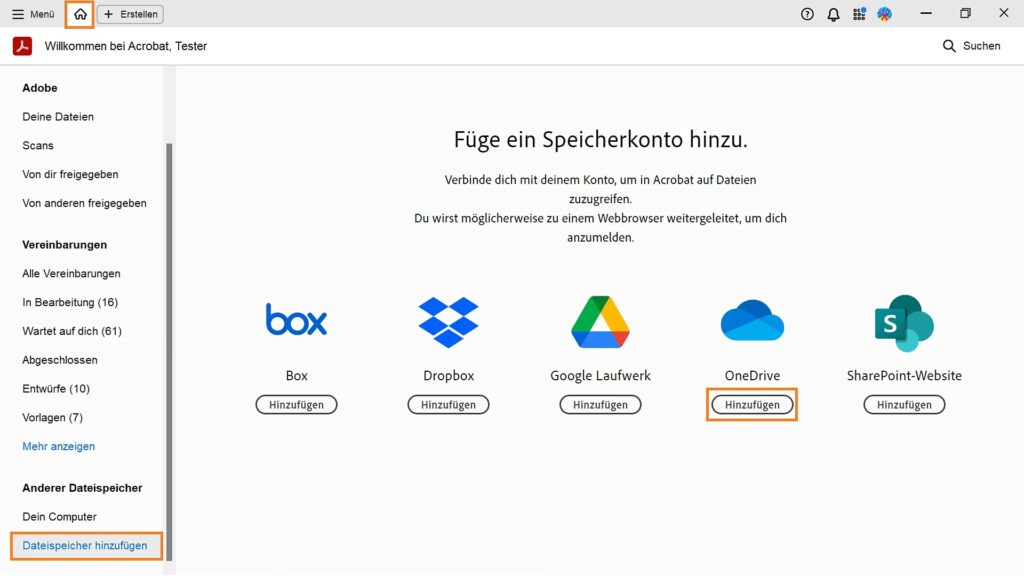Click the Google Laufwerk logo
This screenshot has height=576, width=1024.
tap(600, 321)
